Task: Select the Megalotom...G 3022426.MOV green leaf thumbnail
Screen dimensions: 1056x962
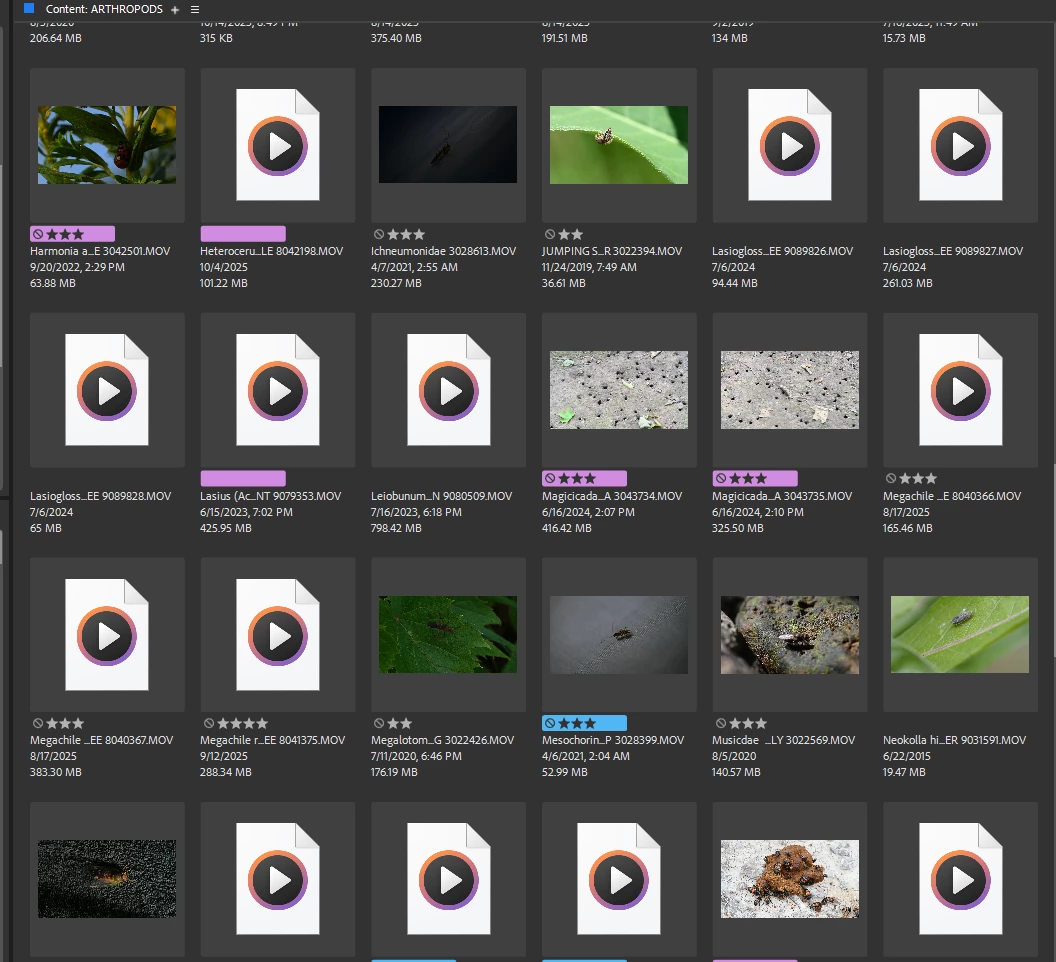Action: pyautogui.click(x=448, y=635)
